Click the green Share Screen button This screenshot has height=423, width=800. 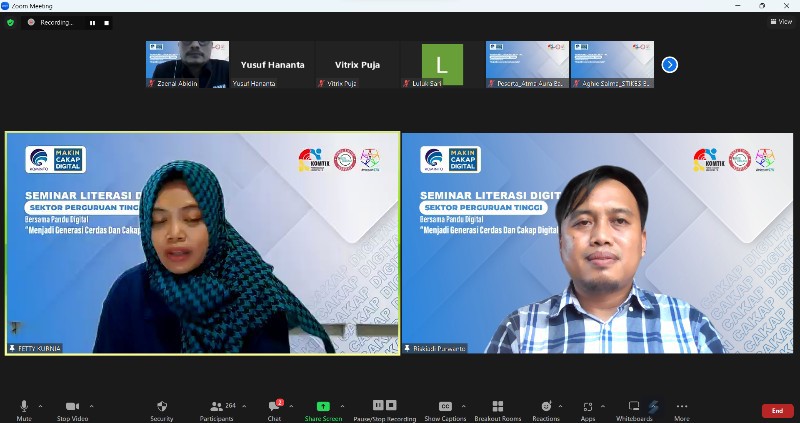click(323, 408)
